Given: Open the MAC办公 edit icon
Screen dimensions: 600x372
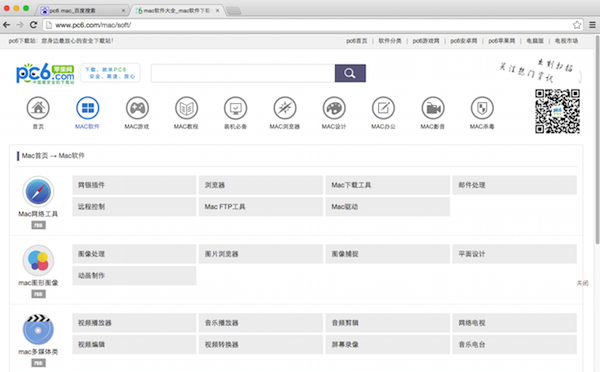Looking at the screenshot, I should 383,108.
